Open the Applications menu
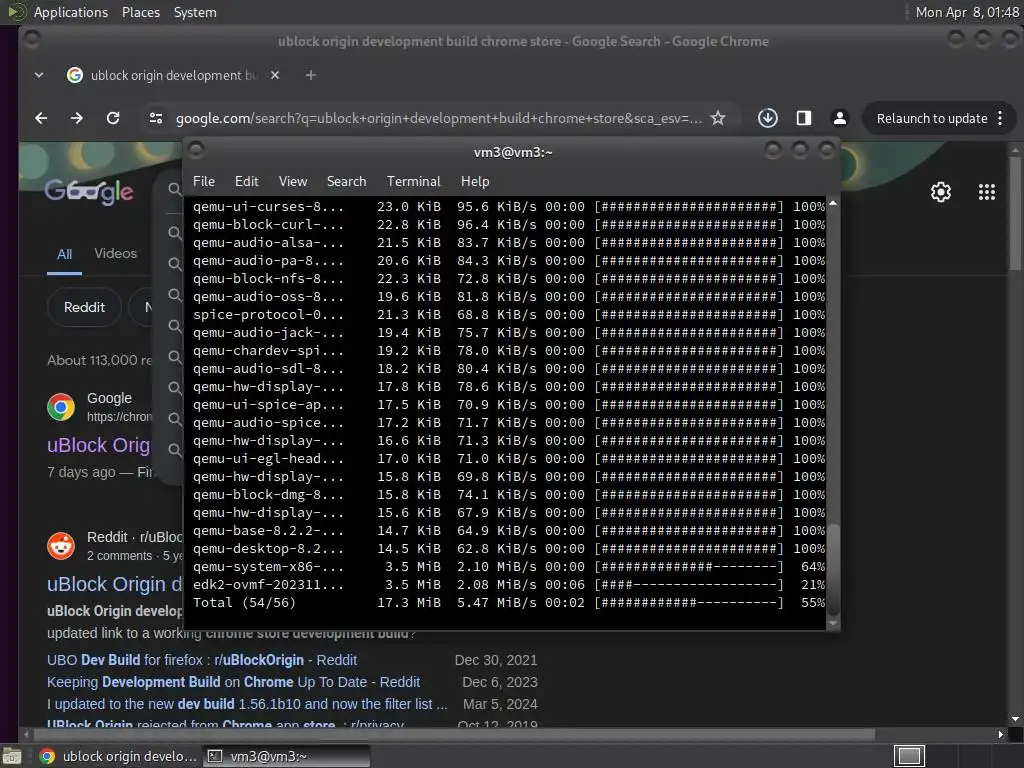 click(x=71, y=12)
